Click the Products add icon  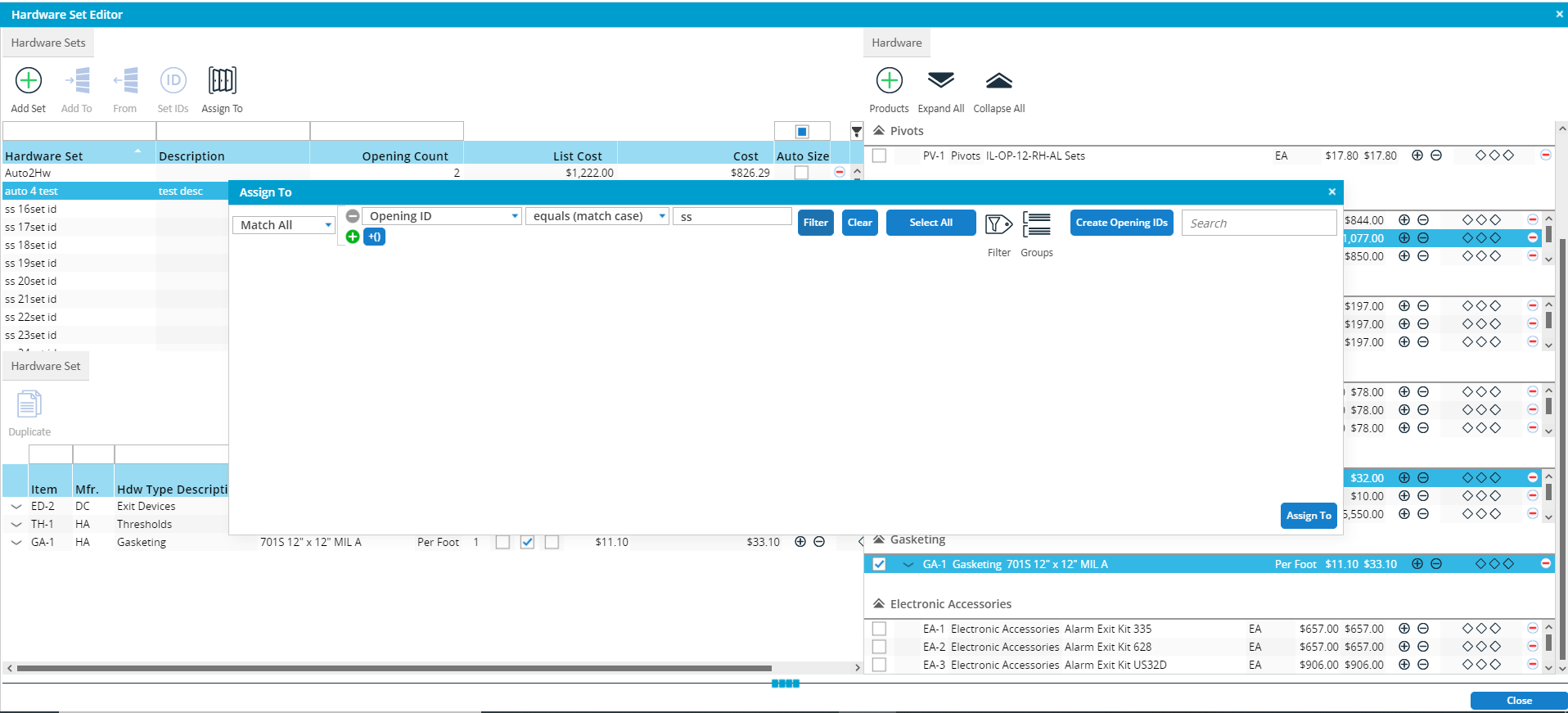pyautogui.click(x=889, y=81)
